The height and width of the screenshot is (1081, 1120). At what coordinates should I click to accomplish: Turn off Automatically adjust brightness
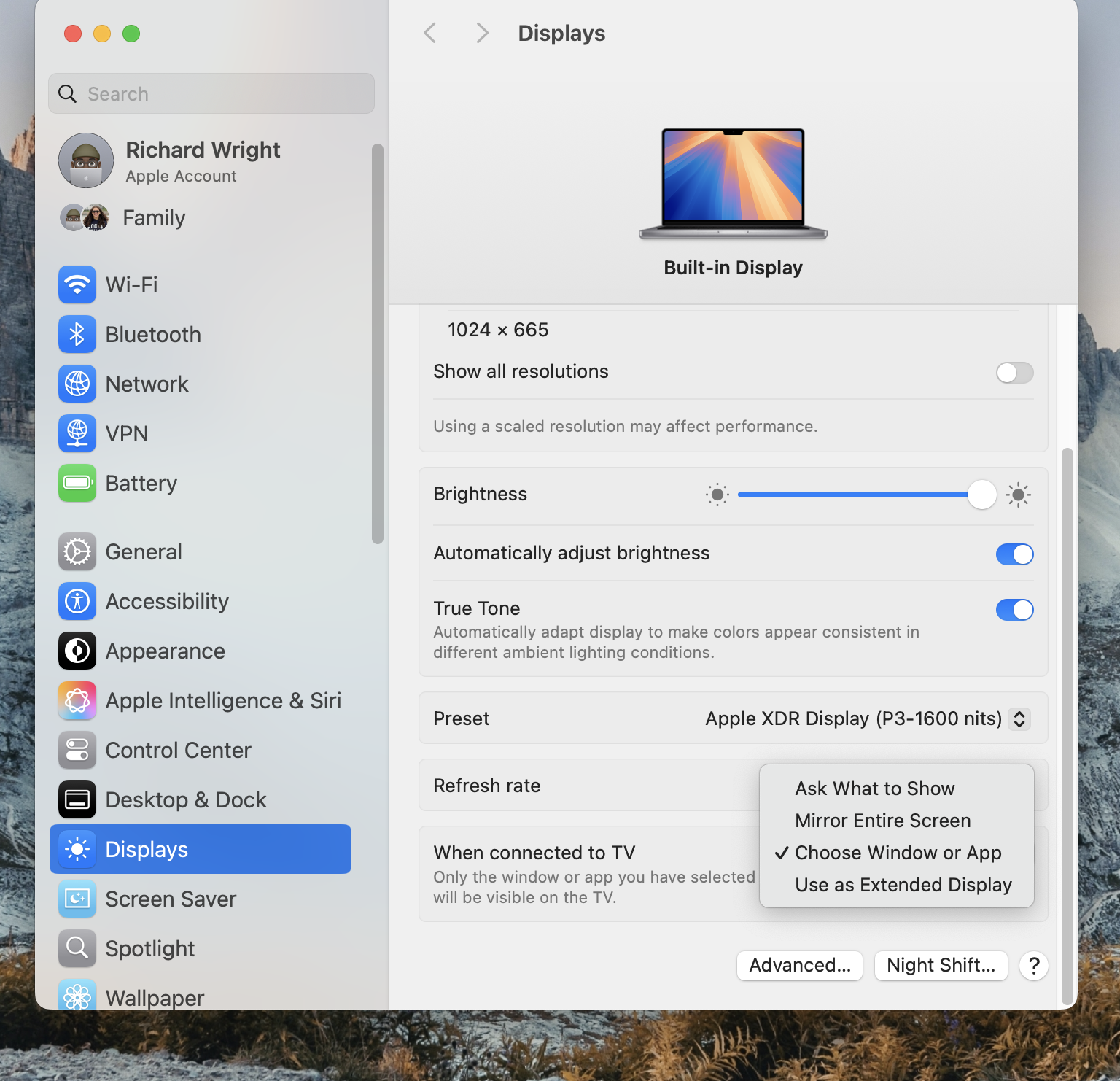(x=1015, y=554)
